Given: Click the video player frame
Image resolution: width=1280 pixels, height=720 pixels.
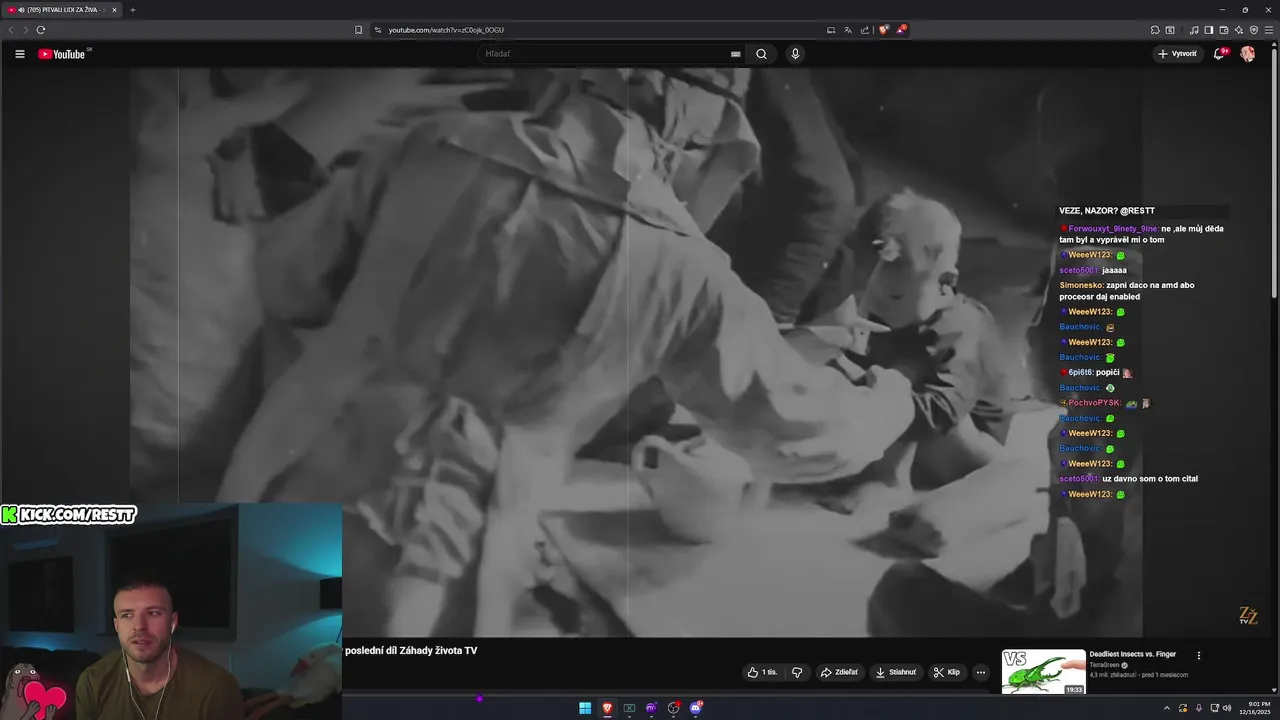Looking at the screenshot, I should pos(636,352).
